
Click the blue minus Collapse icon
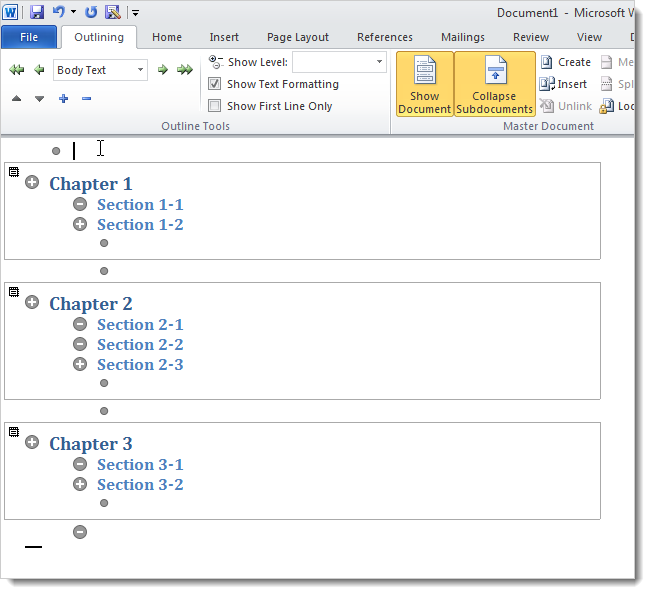(x=86, y=98)
